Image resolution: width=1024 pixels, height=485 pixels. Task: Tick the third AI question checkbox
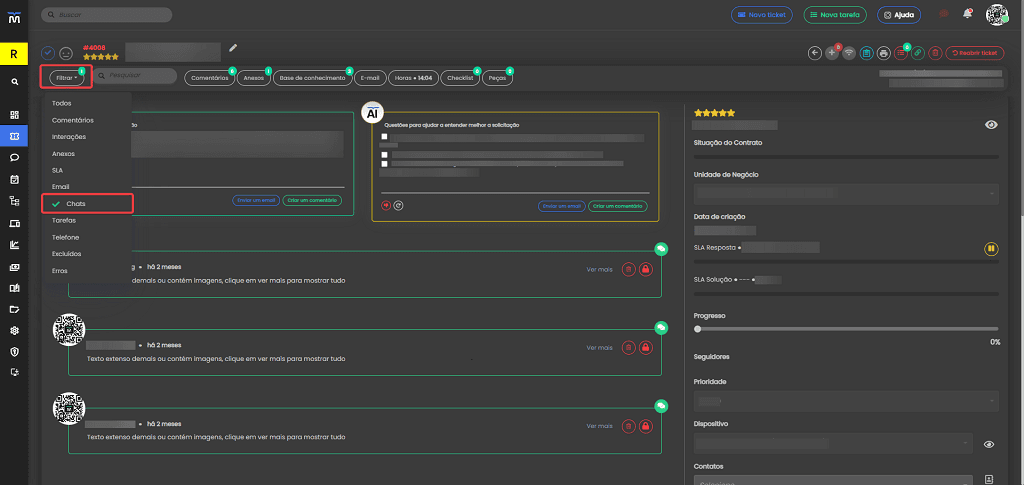385,164
